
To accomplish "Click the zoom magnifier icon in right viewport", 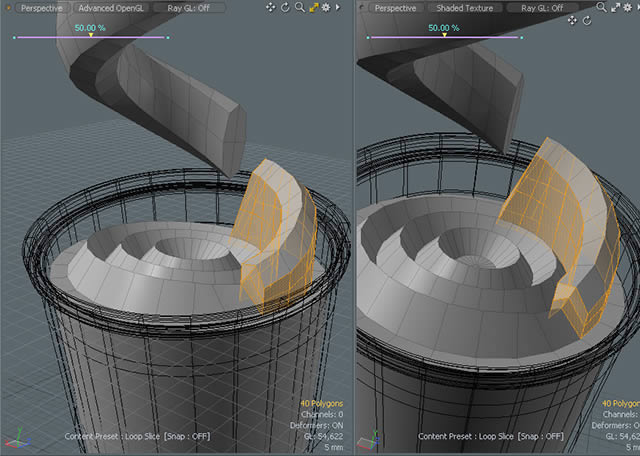I will tap(602, 7).
